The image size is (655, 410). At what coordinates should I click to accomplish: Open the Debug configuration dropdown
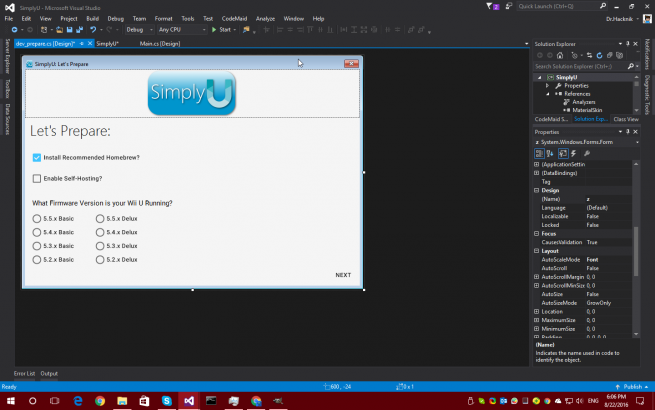pyautogui.click(x=140, y=30)
